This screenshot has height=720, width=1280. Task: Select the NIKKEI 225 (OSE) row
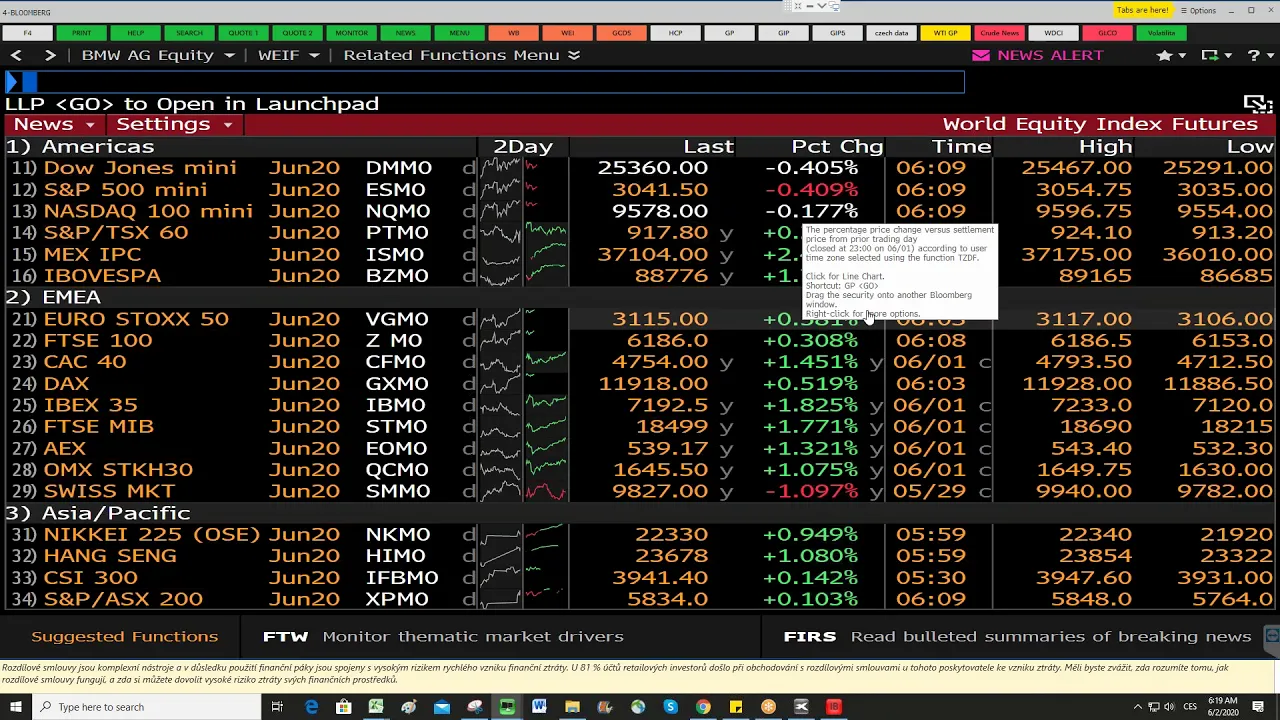click(640, 535)
